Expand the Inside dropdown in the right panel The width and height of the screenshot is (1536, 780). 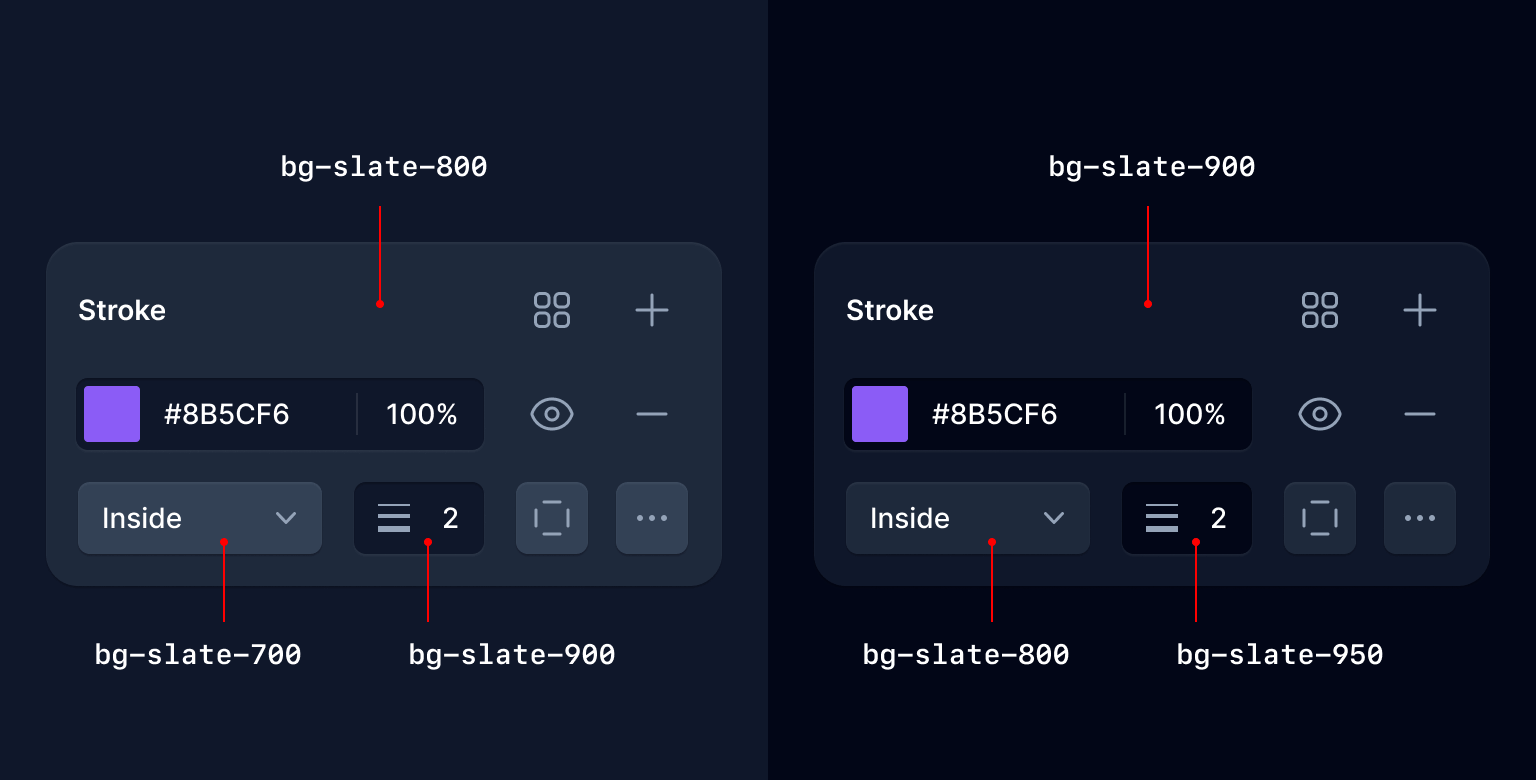[x=968, y=518]
